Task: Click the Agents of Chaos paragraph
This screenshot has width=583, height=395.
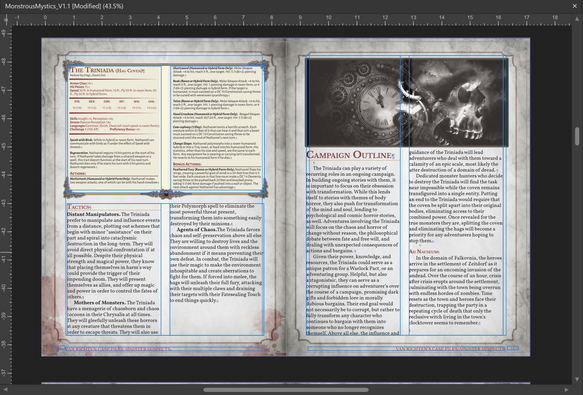Action: click(216, 265)
